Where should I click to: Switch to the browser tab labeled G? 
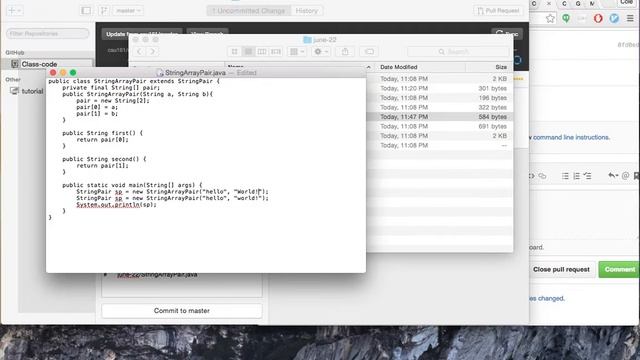(578, 4)
